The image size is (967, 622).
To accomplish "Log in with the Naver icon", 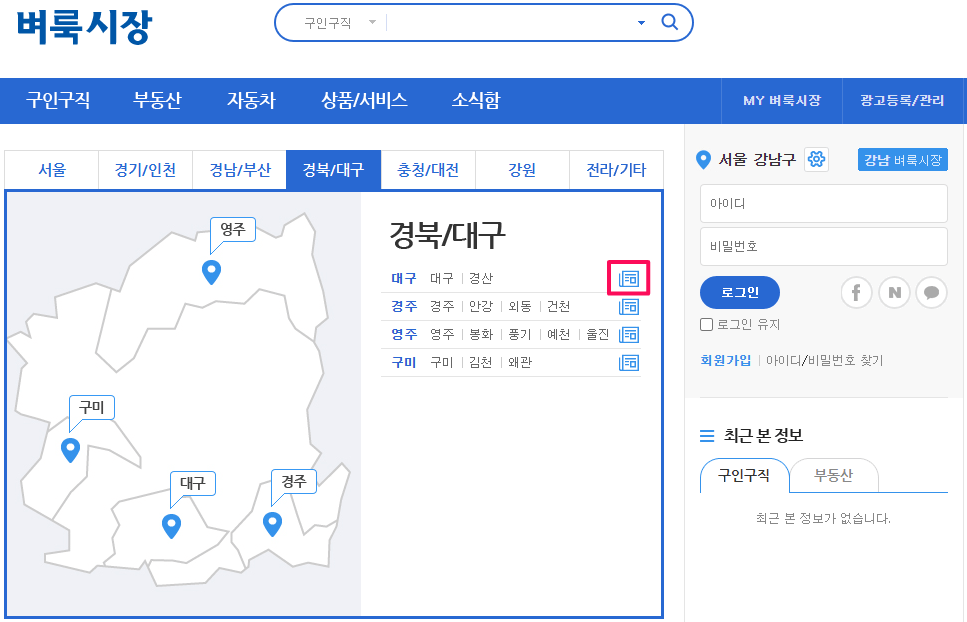I will point(894,292).
